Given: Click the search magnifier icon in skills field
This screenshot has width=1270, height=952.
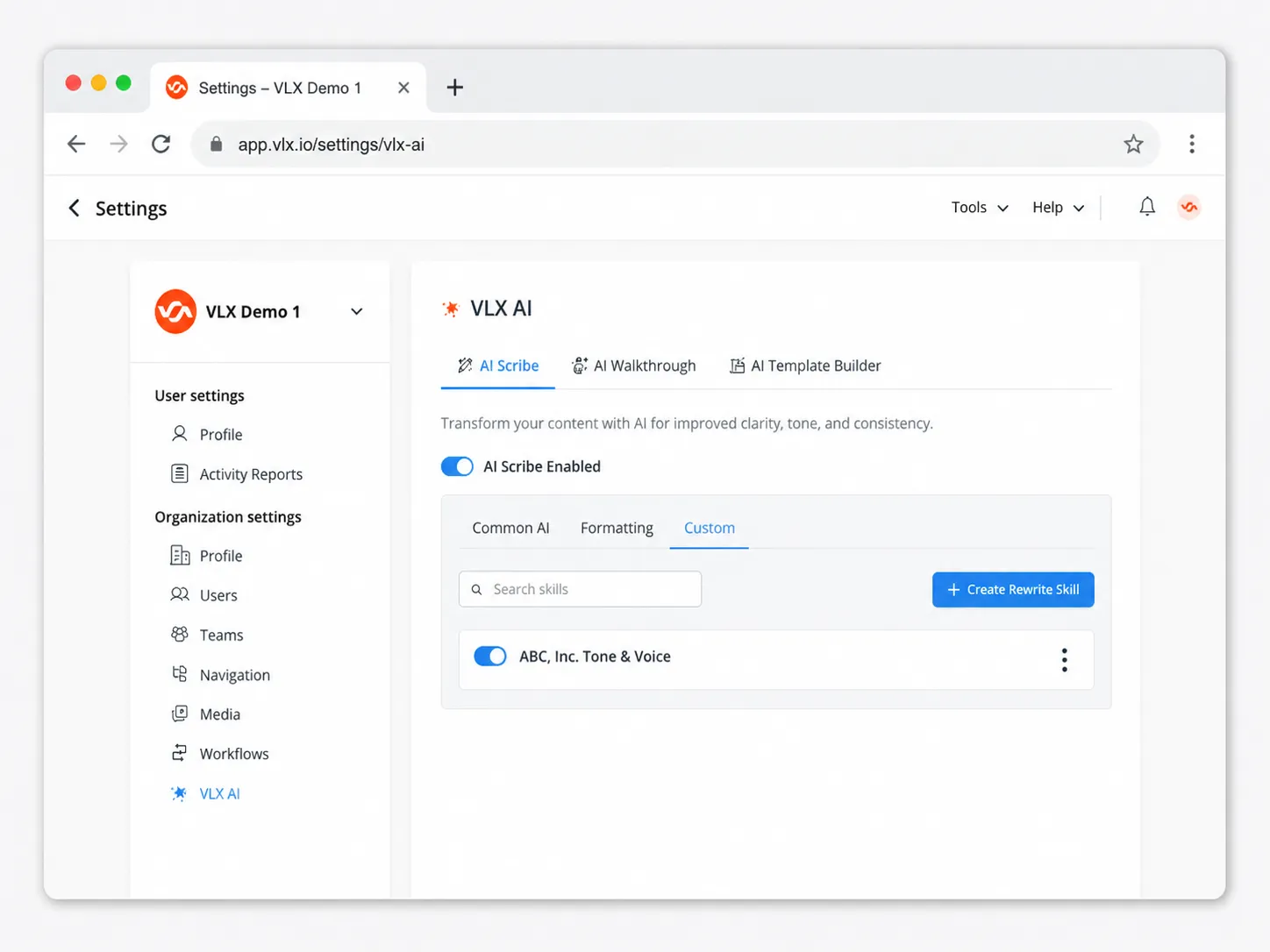Looking at the screenshot, I should coord(477,590).
